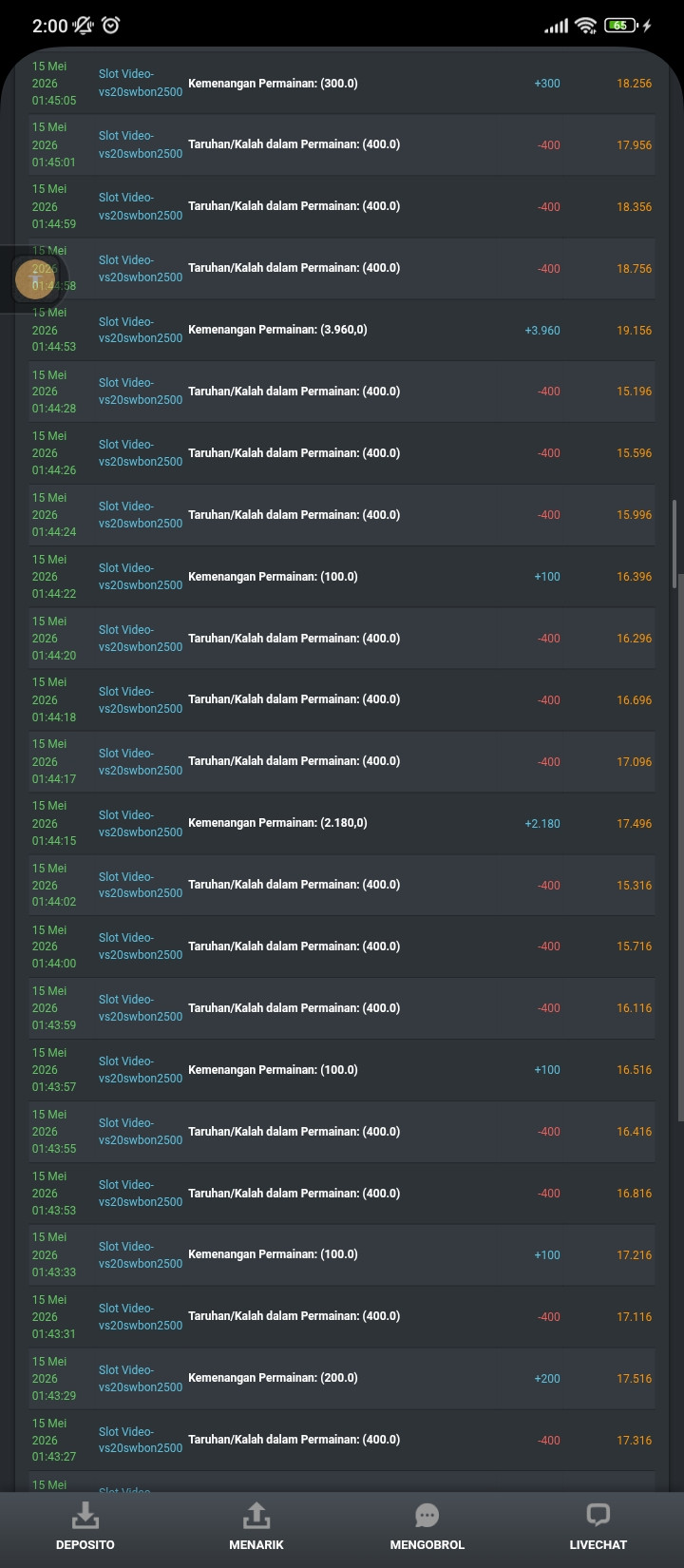684x1568 pixels.
Task: Tap the alarm clock status icon
Action: pos(111,26)
